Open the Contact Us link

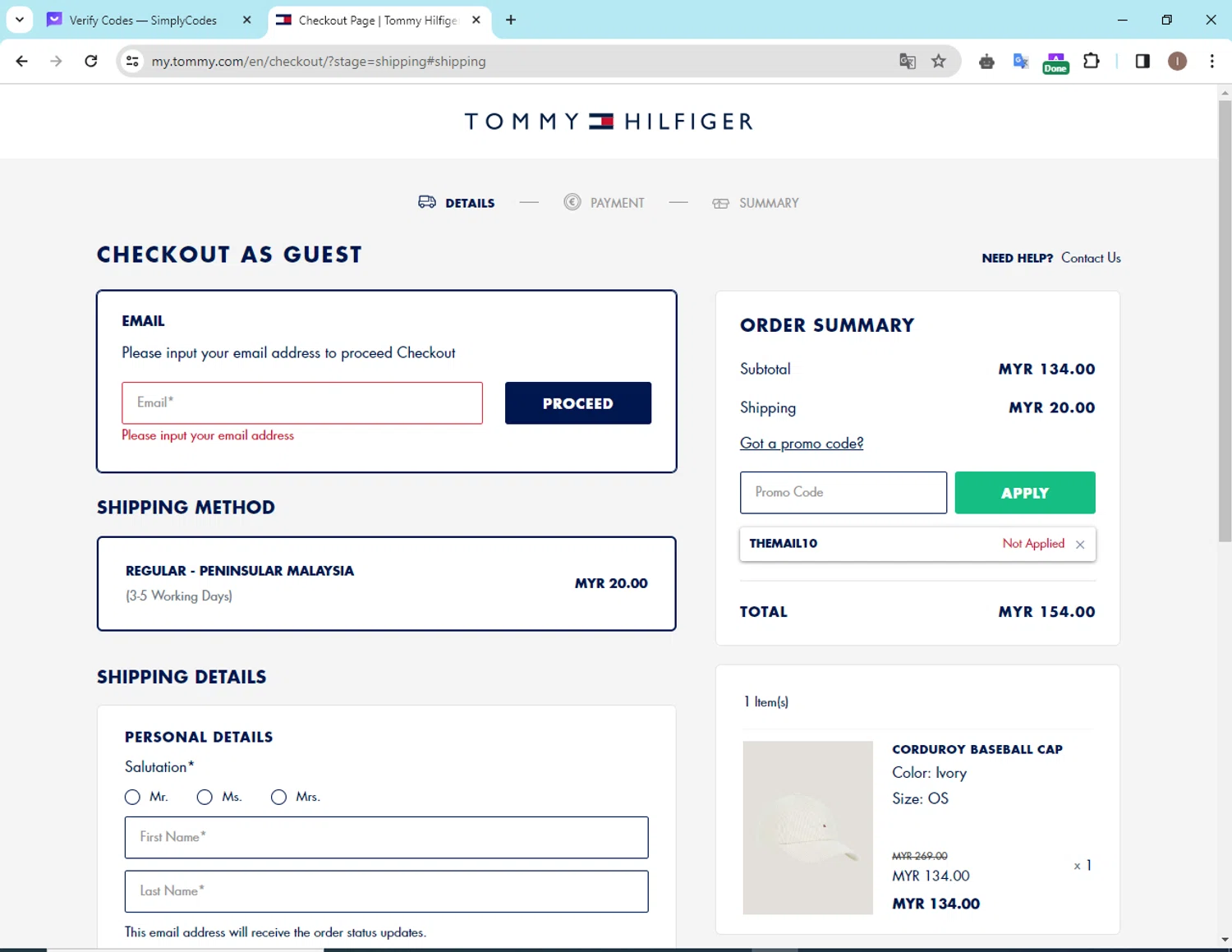pyautogui.click(x=1091, y=258)
